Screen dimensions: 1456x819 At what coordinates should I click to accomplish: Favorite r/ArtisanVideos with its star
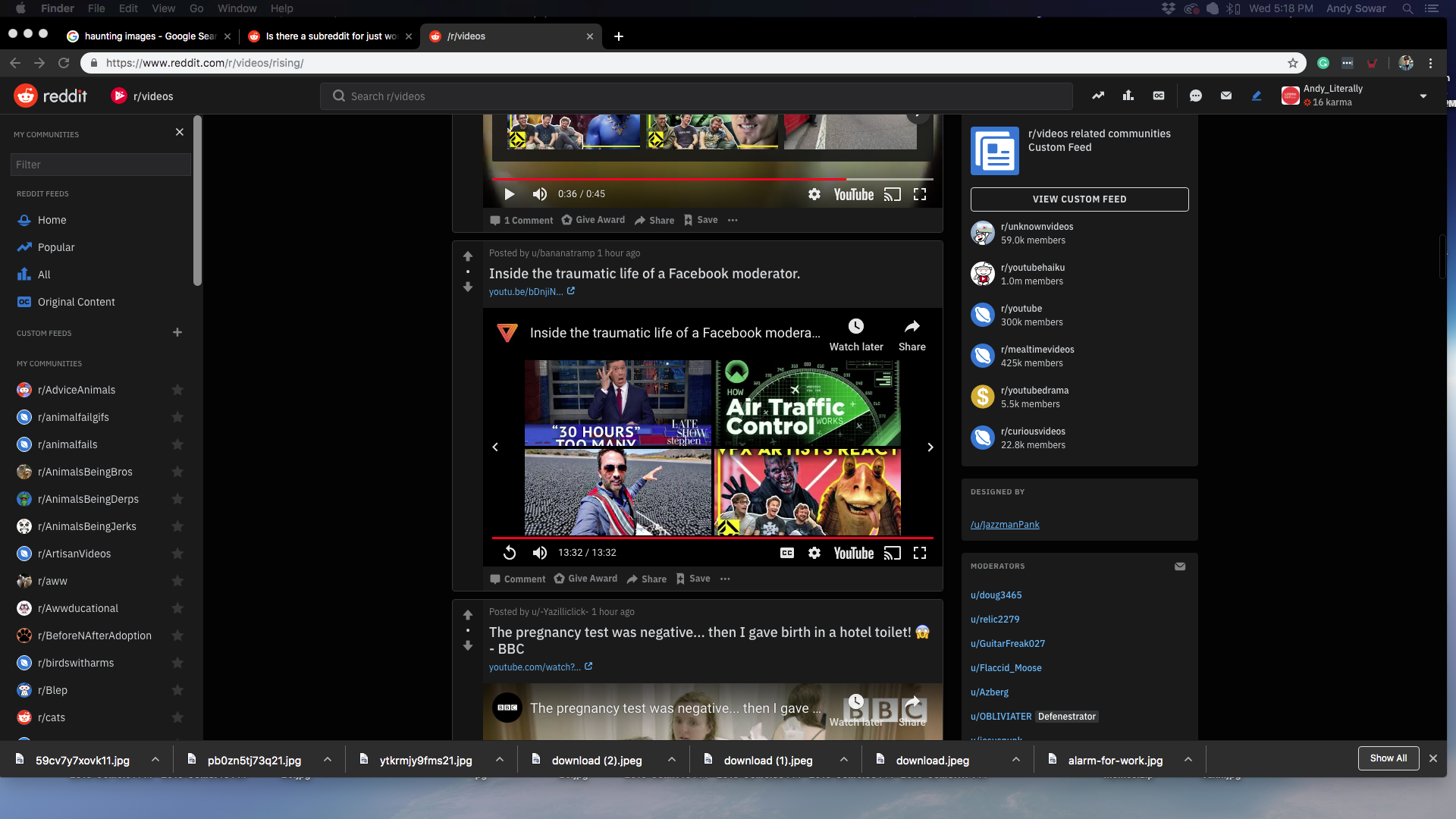(177, 554)
